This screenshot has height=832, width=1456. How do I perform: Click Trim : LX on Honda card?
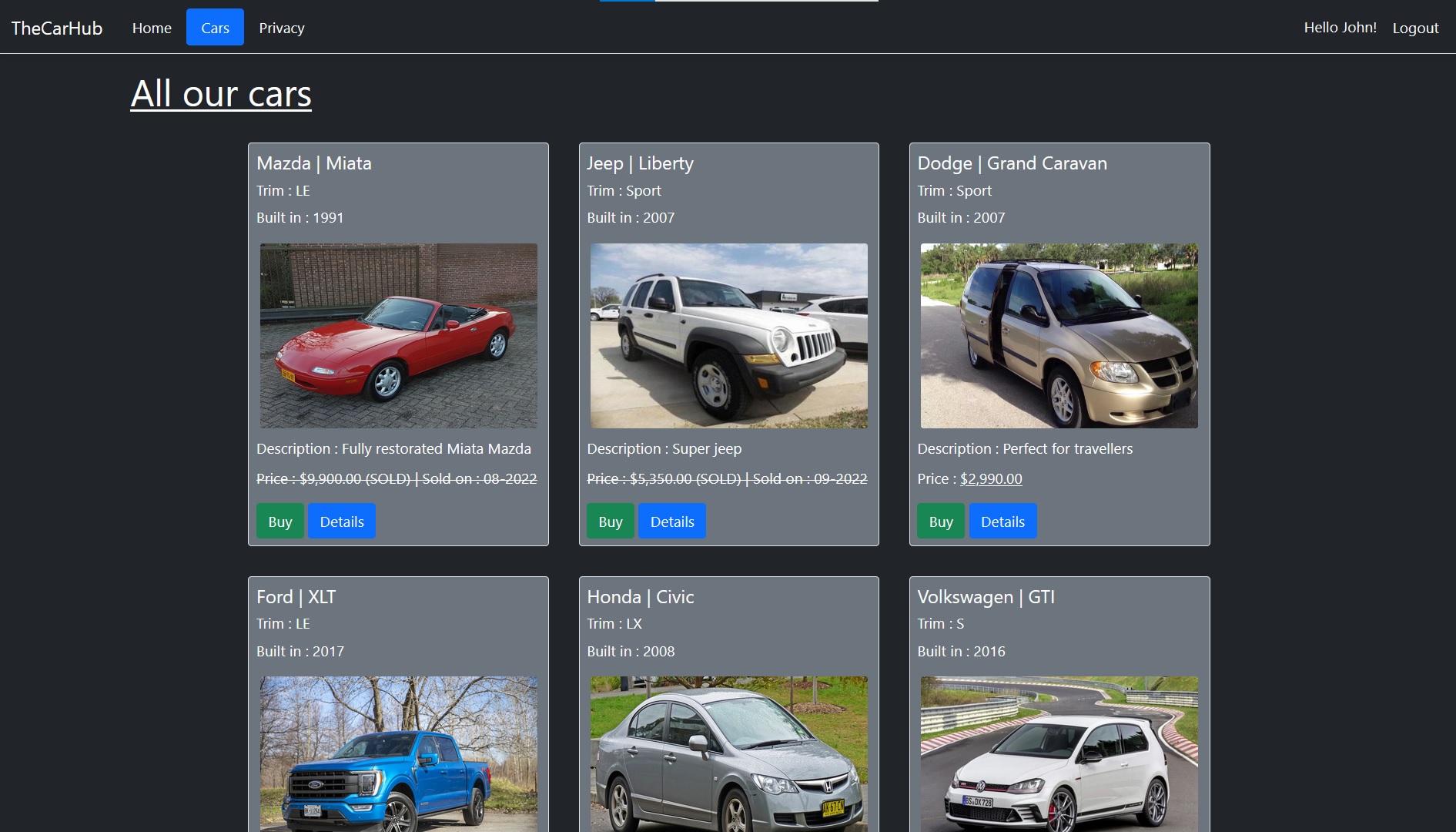(614, 624)
